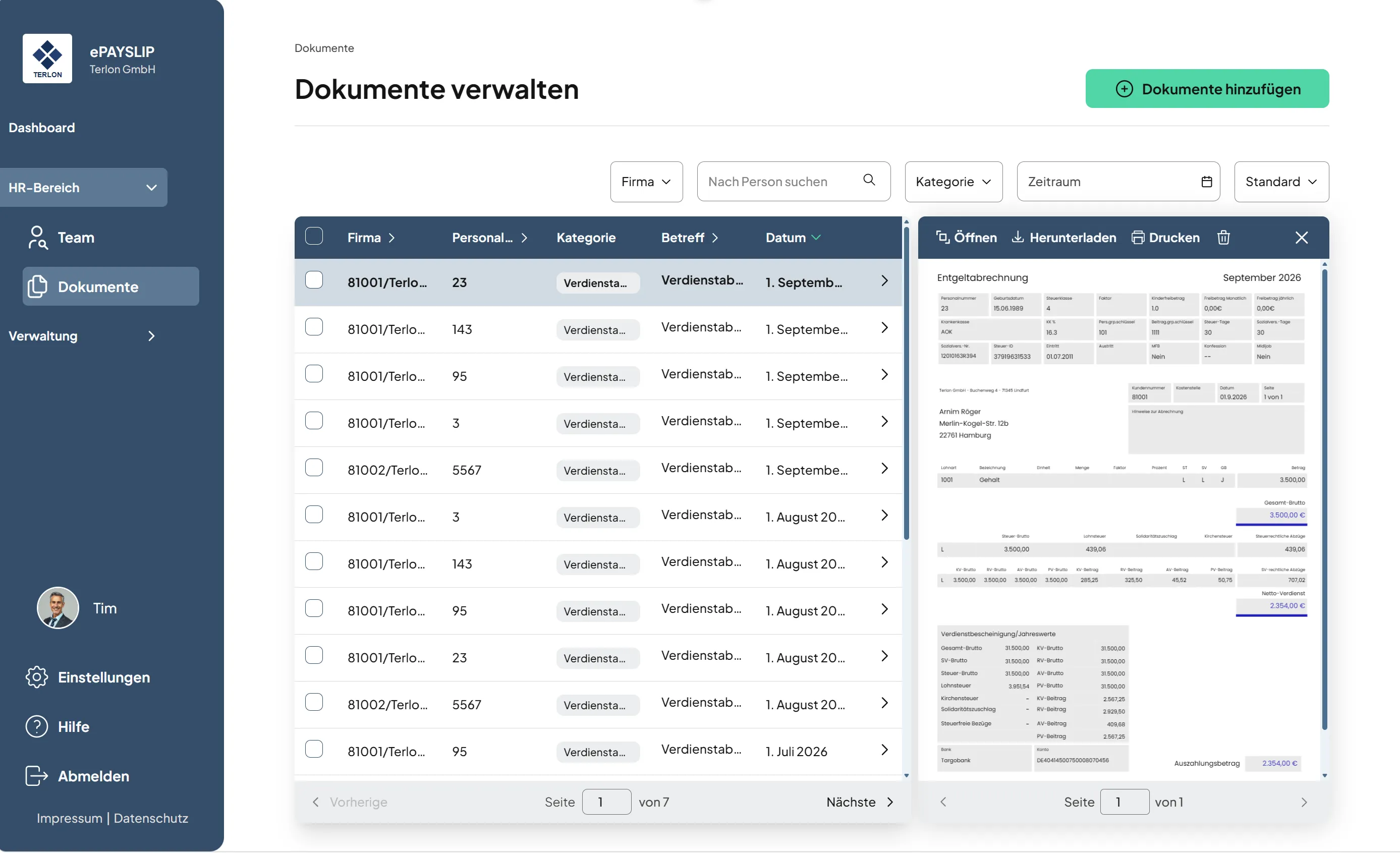This screenshot has height=853, width=1400.
Task: Open the Firma filter dropdown
Action: (x=646, y=182)
